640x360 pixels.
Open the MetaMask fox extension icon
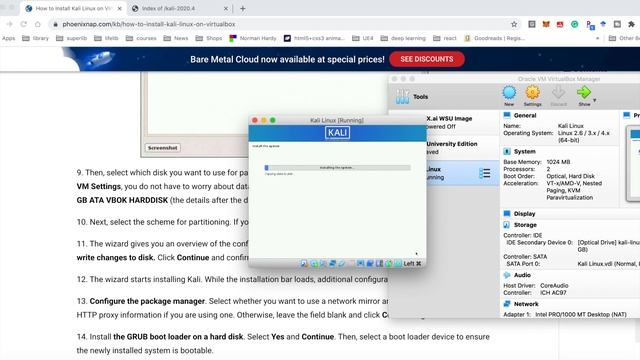point(546,24)
